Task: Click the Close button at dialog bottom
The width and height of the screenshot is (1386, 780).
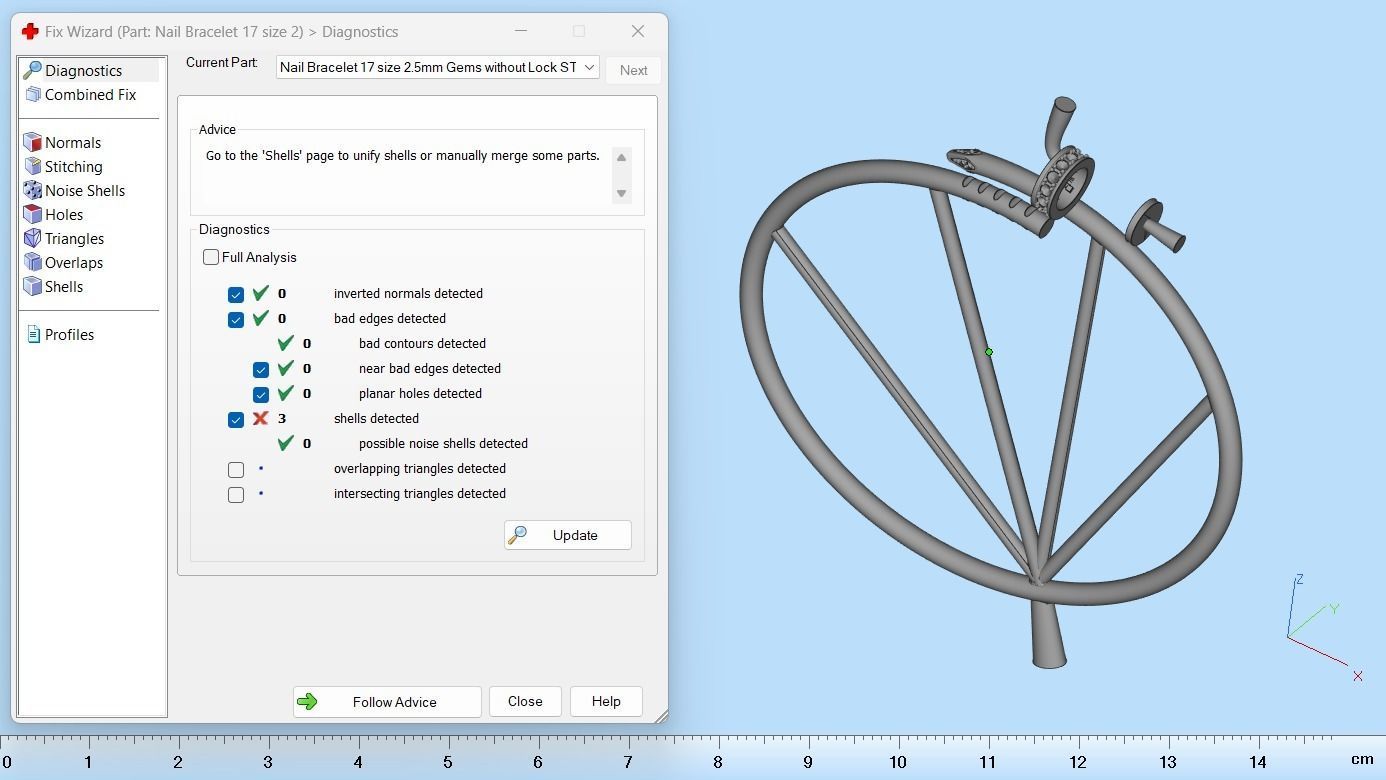Action: point(525,702)
